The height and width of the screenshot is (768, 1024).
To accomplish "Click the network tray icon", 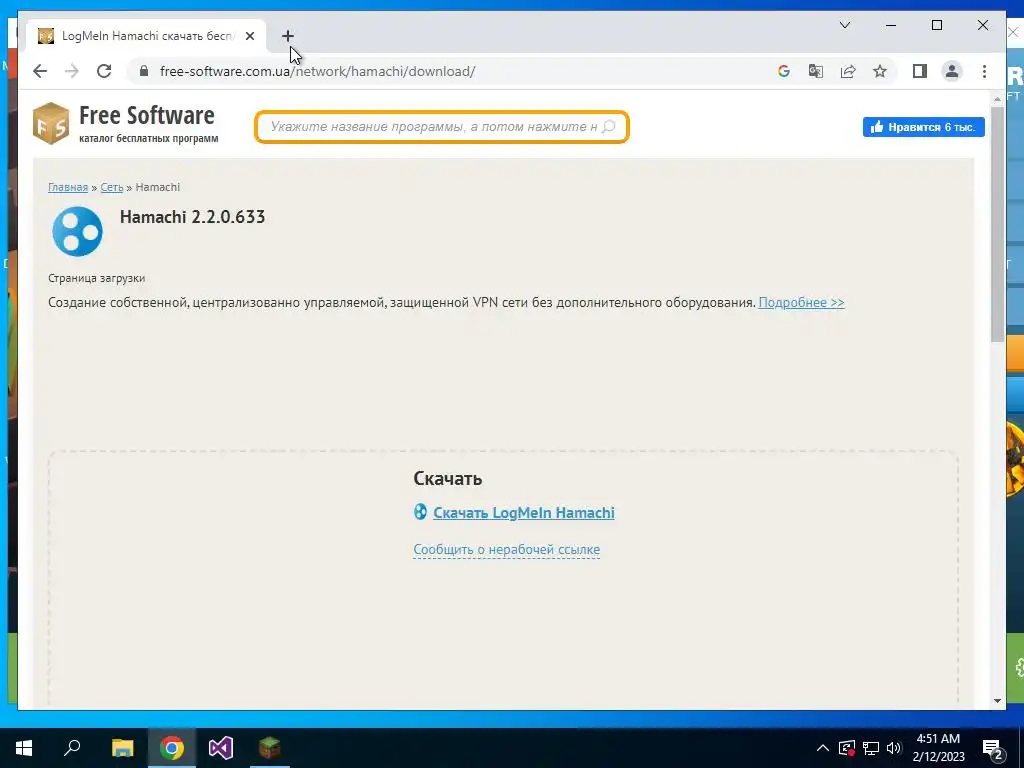I will coord(871,748).
